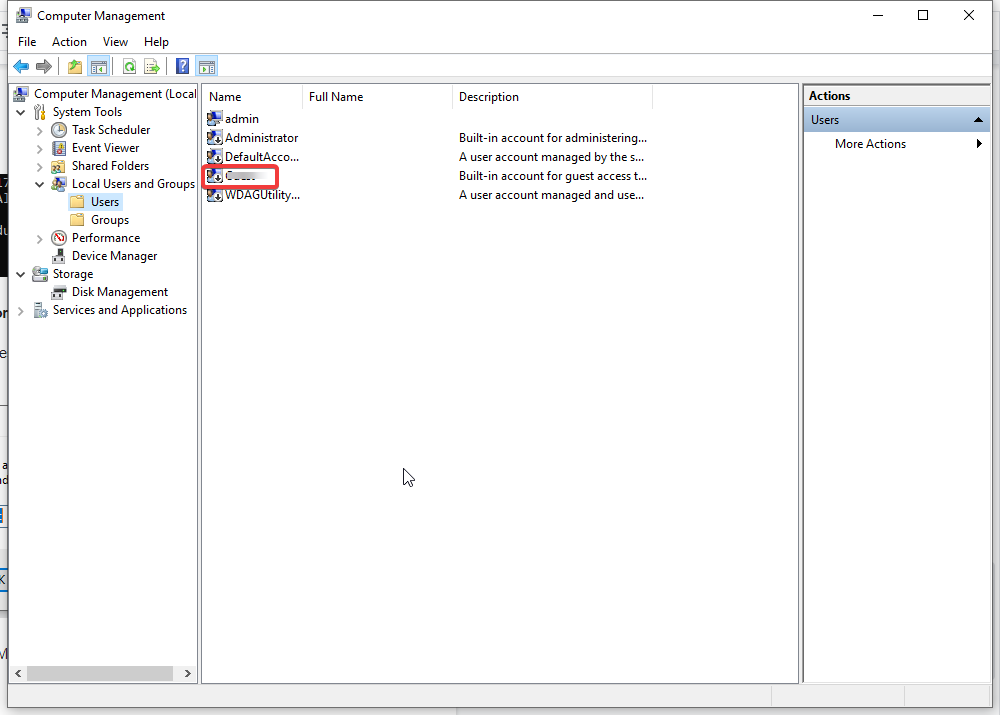Collapse the System Tools tree node
The width and height of the screenshot is (1000, 715).
point(20,112)
